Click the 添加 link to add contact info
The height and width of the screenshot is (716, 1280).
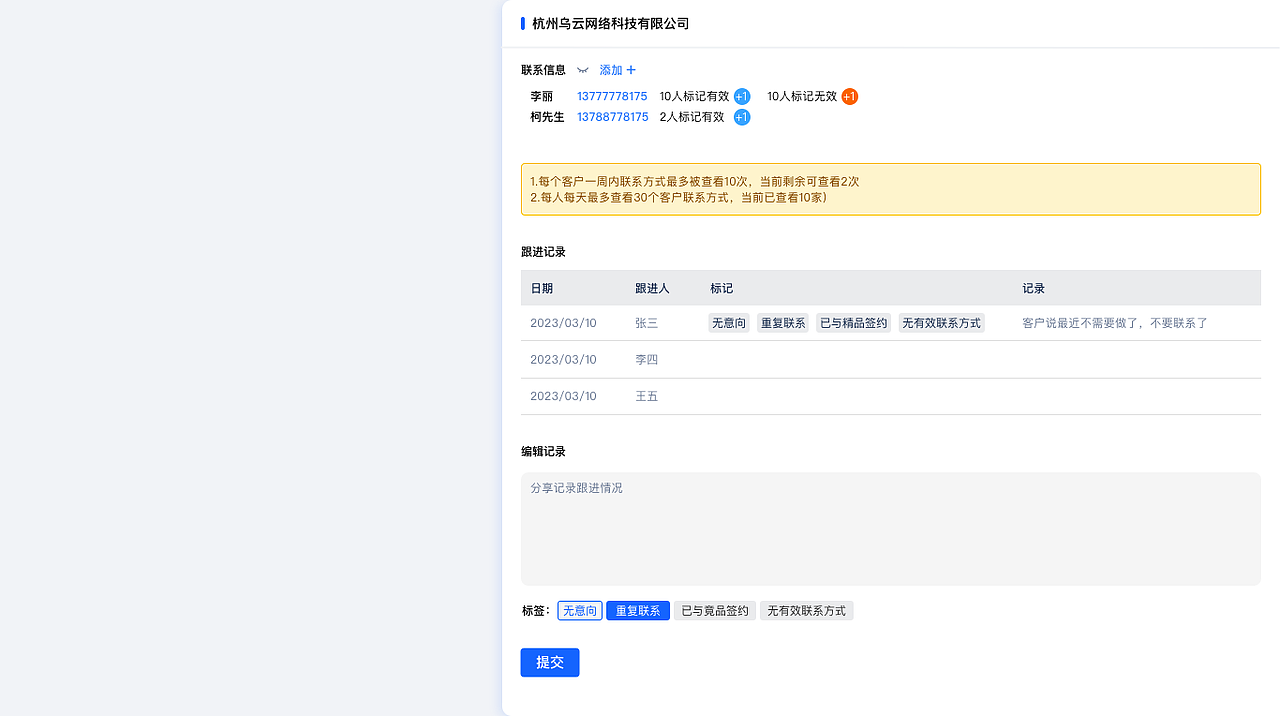(x=611, y=70)
